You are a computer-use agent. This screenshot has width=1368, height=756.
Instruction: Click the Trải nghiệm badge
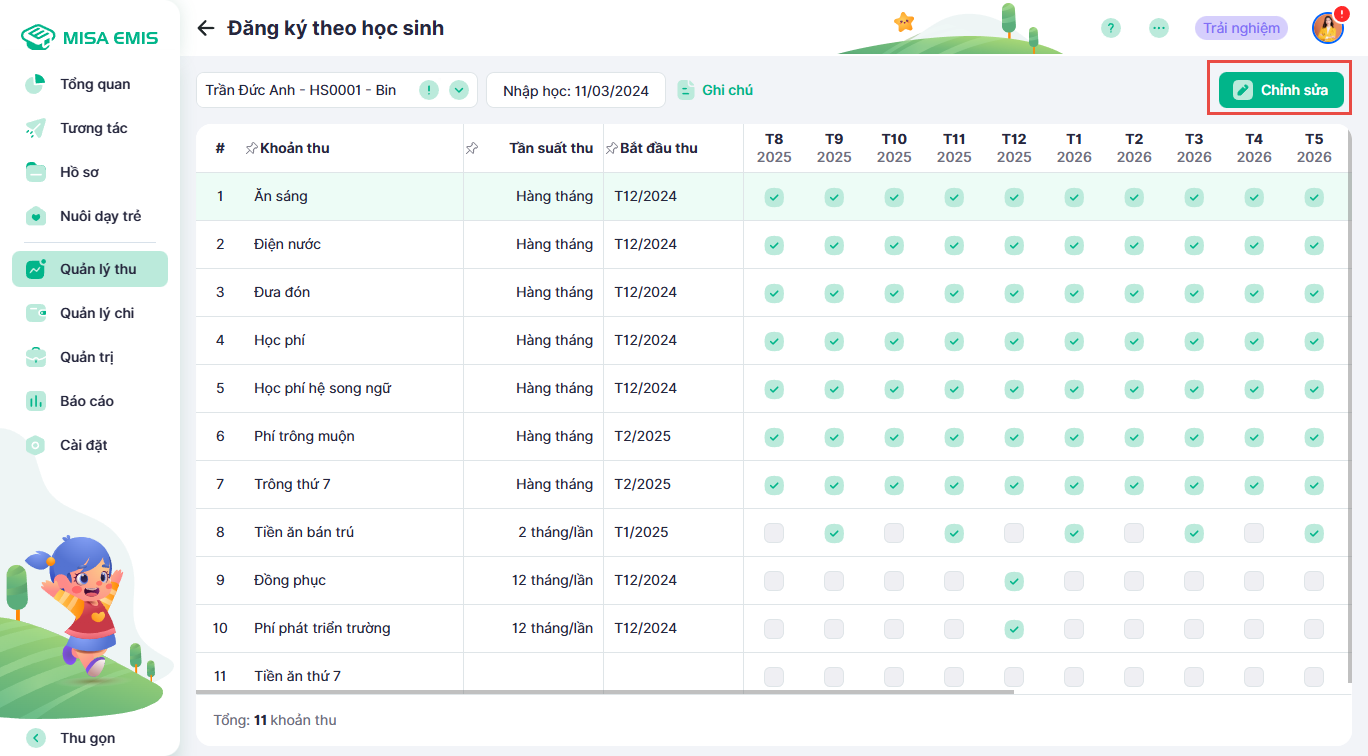(1241, 28)
